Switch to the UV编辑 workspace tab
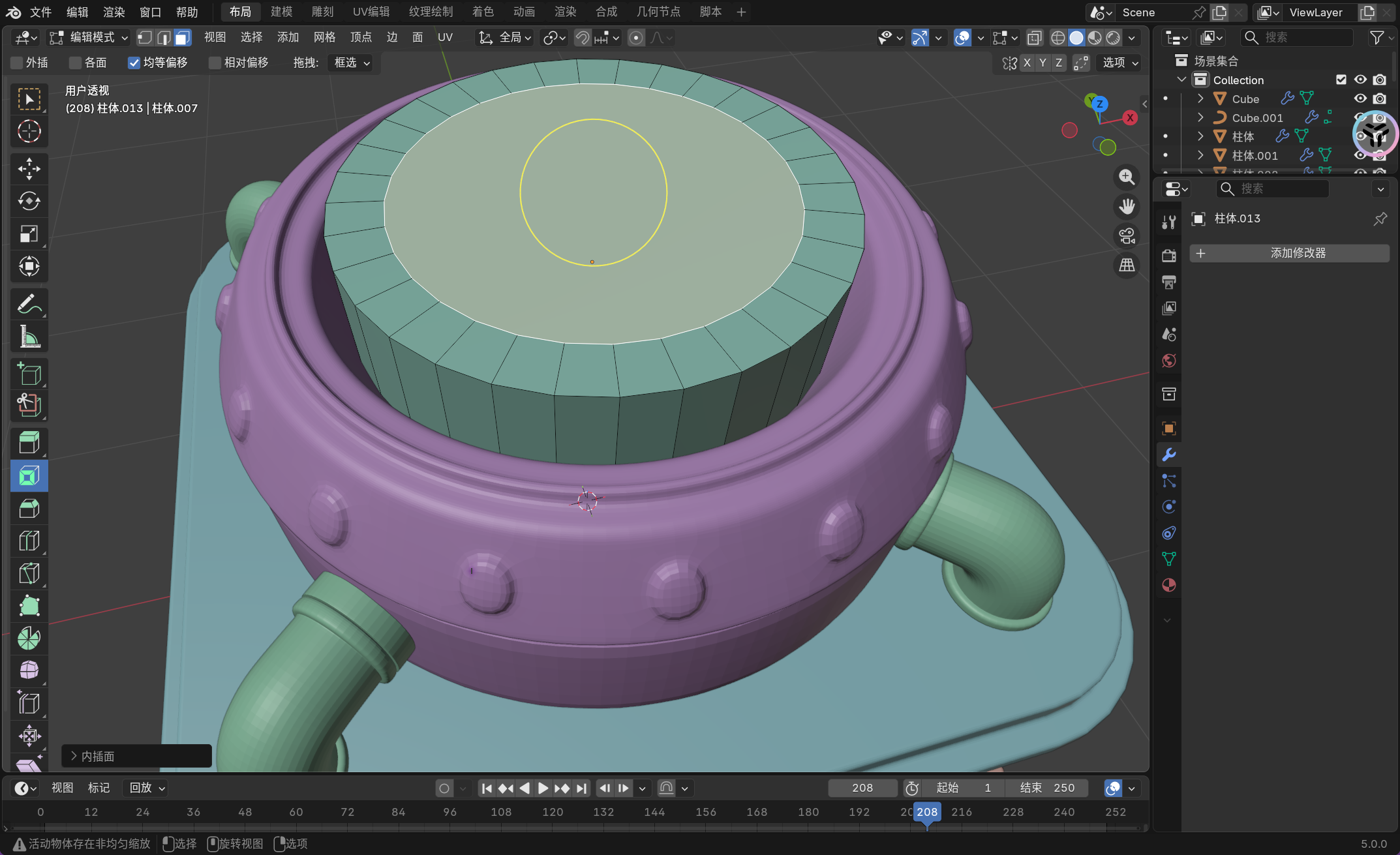1400x855 pixels. point(371,12)
